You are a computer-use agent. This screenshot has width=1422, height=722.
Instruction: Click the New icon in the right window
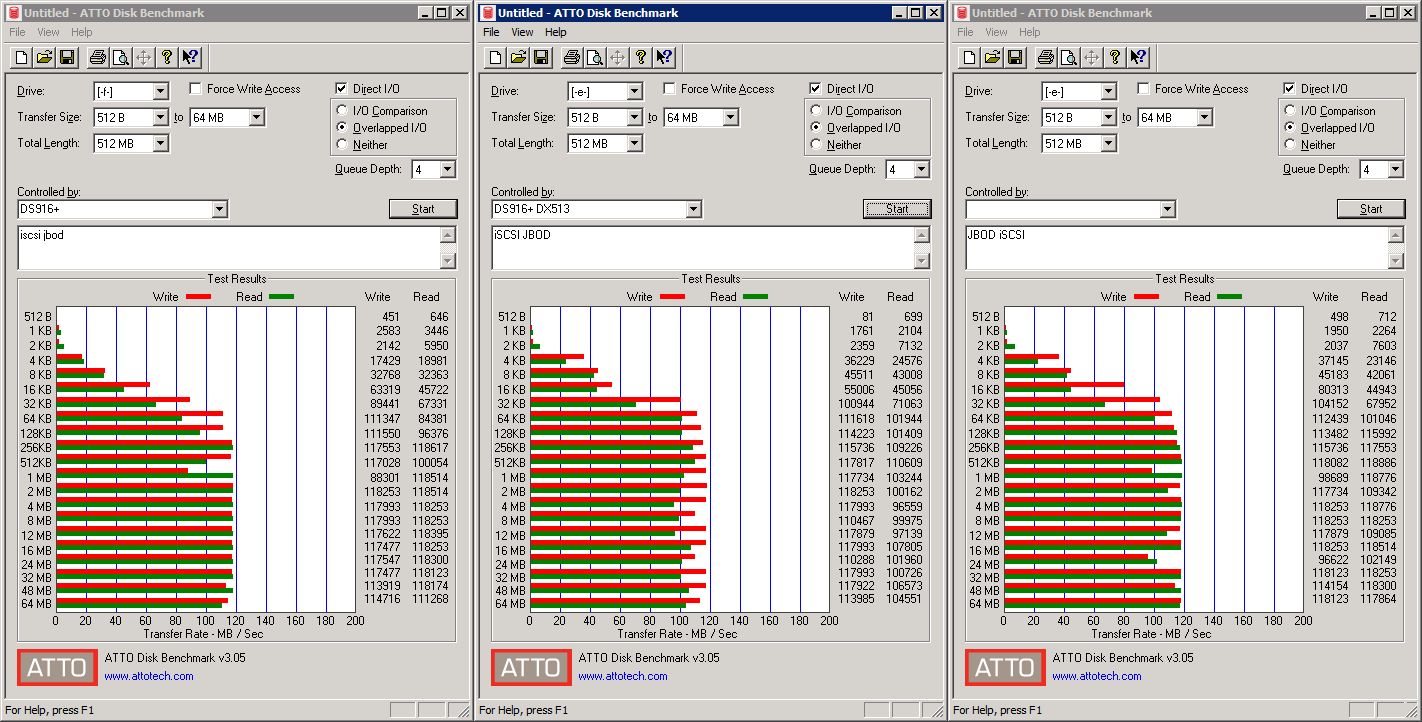(x=969, y=57)
